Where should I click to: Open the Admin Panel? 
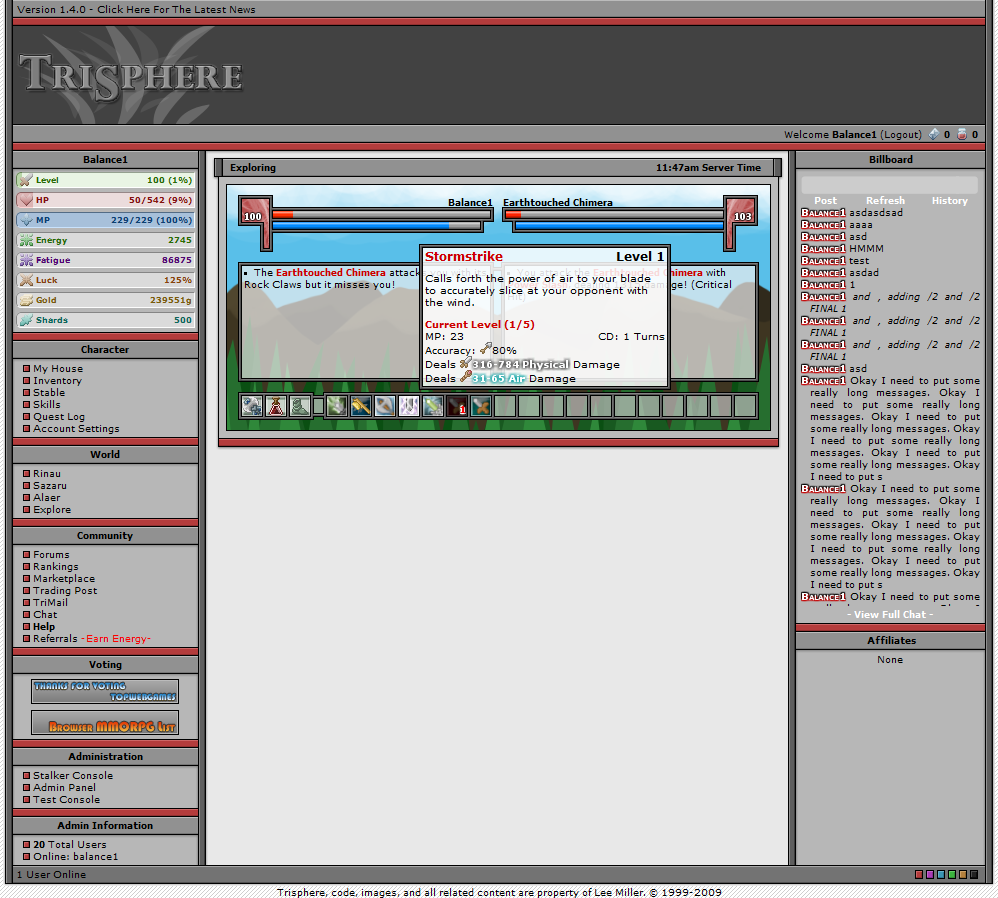click(64, 788)
